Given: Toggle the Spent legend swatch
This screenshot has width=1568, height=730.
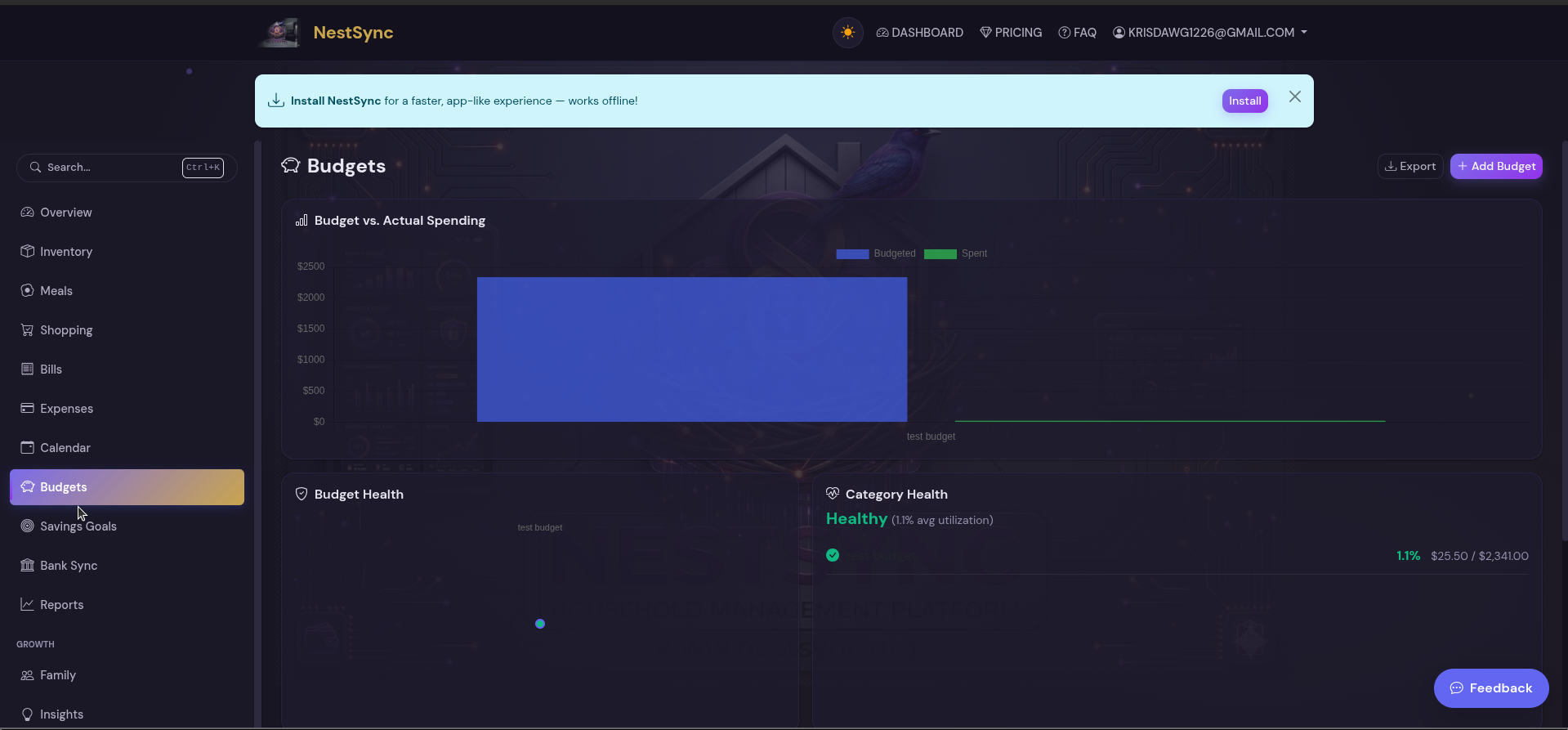Looking at the screenshot, I should (940, 253).
